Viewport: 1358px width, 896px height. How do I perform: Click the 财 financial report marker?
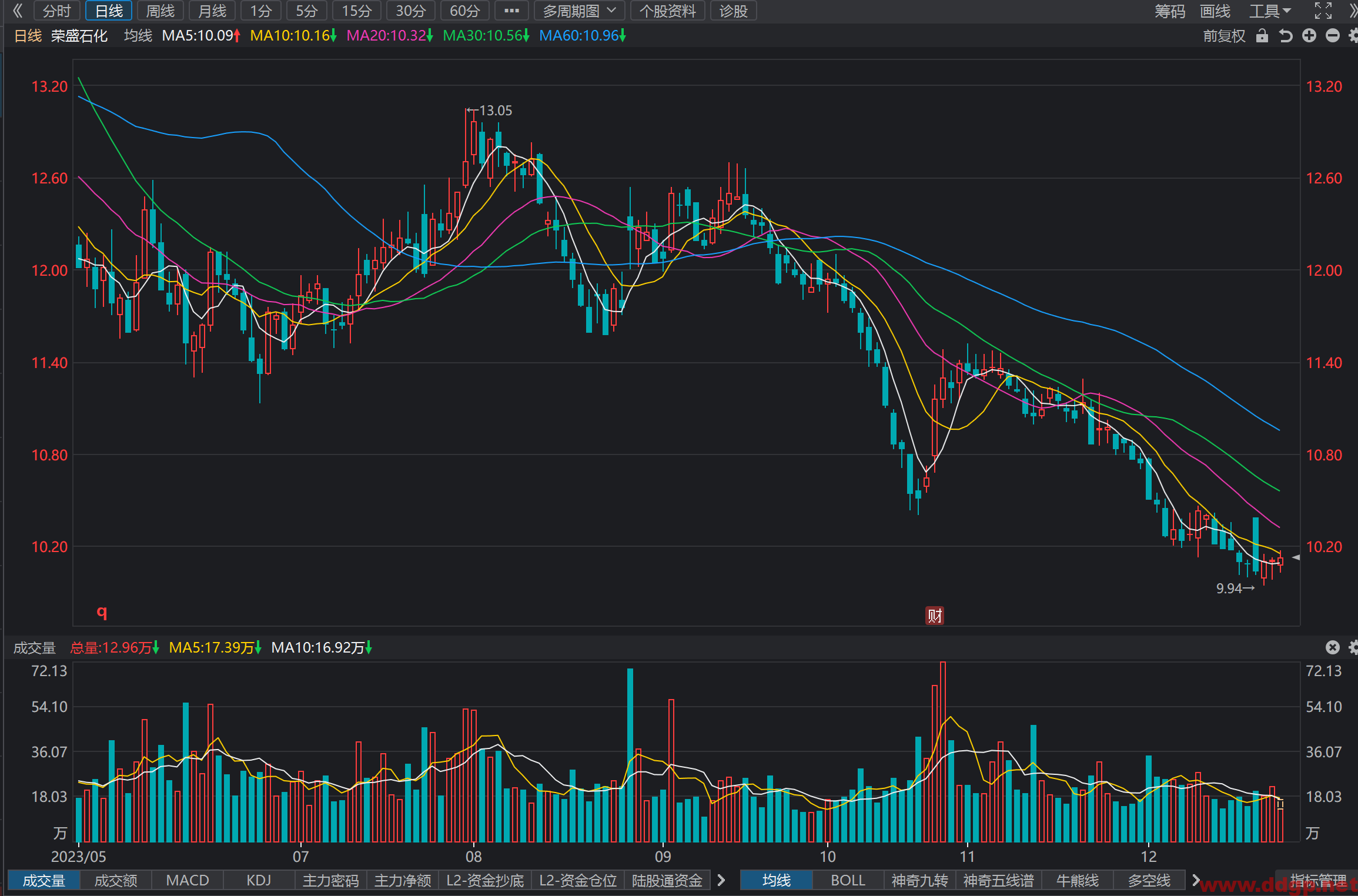(935, 616)
